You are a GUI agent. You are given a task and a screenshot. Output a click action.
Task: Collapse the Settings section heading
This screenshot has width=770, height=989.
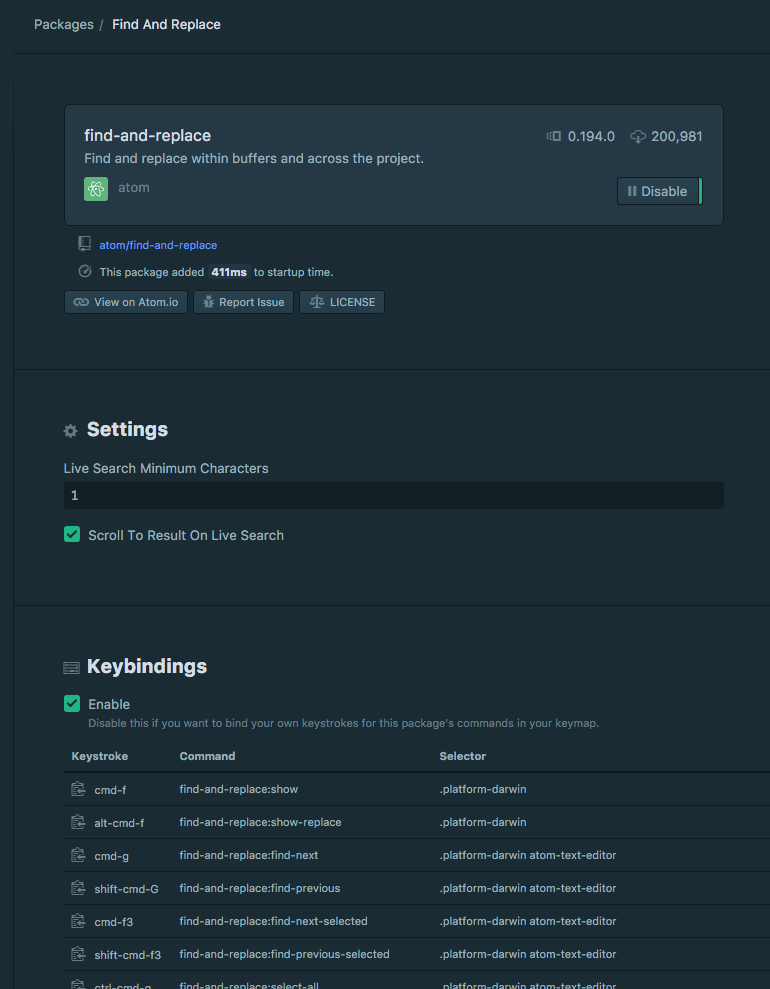127,430
